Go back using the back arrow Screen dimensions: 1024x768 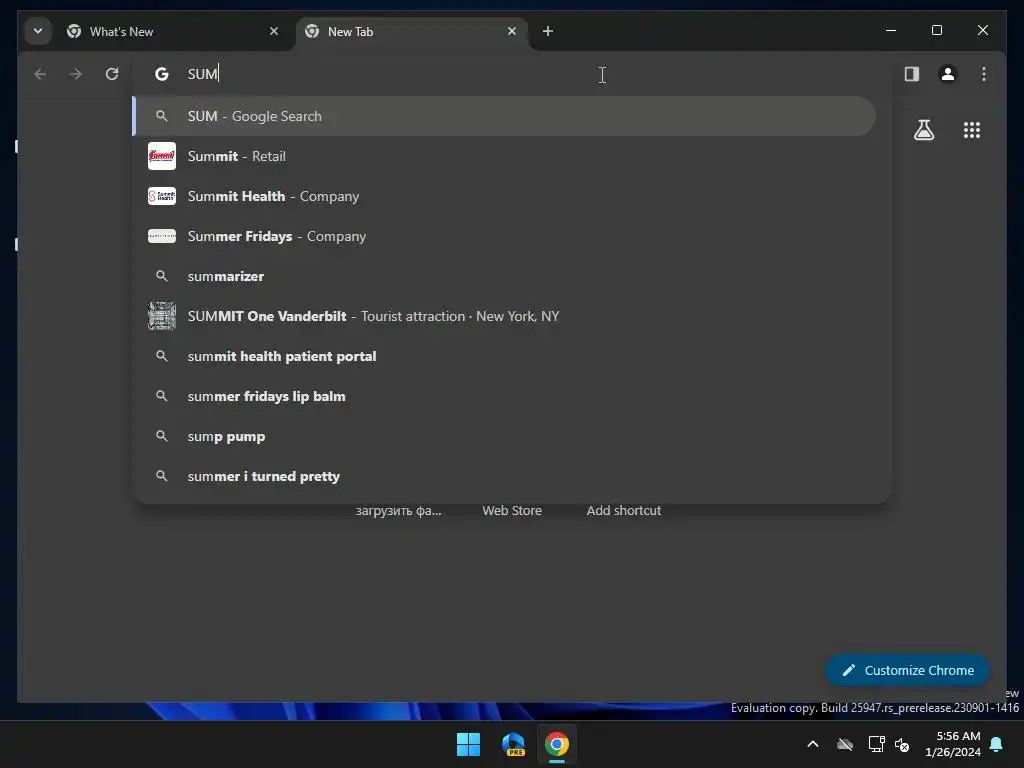click(x=40, y=74)
